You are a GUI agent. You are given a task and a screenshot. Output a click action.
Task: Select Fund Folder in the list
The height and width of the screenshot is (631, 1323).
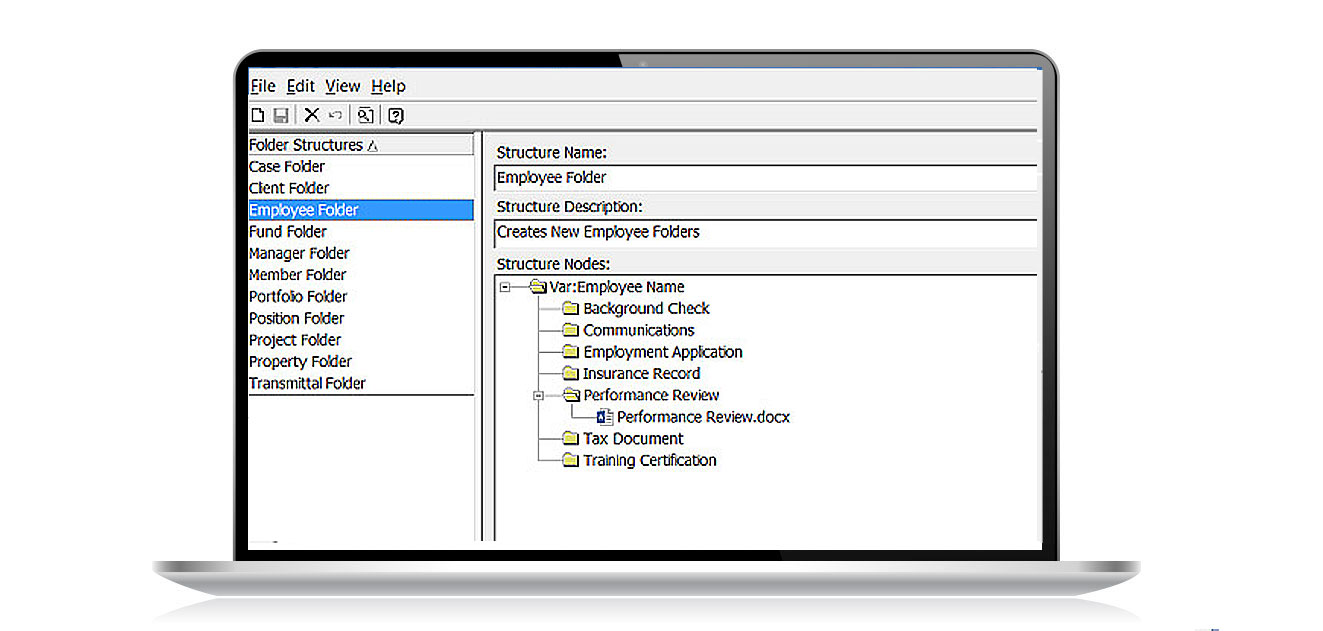[x=288, y=232]
